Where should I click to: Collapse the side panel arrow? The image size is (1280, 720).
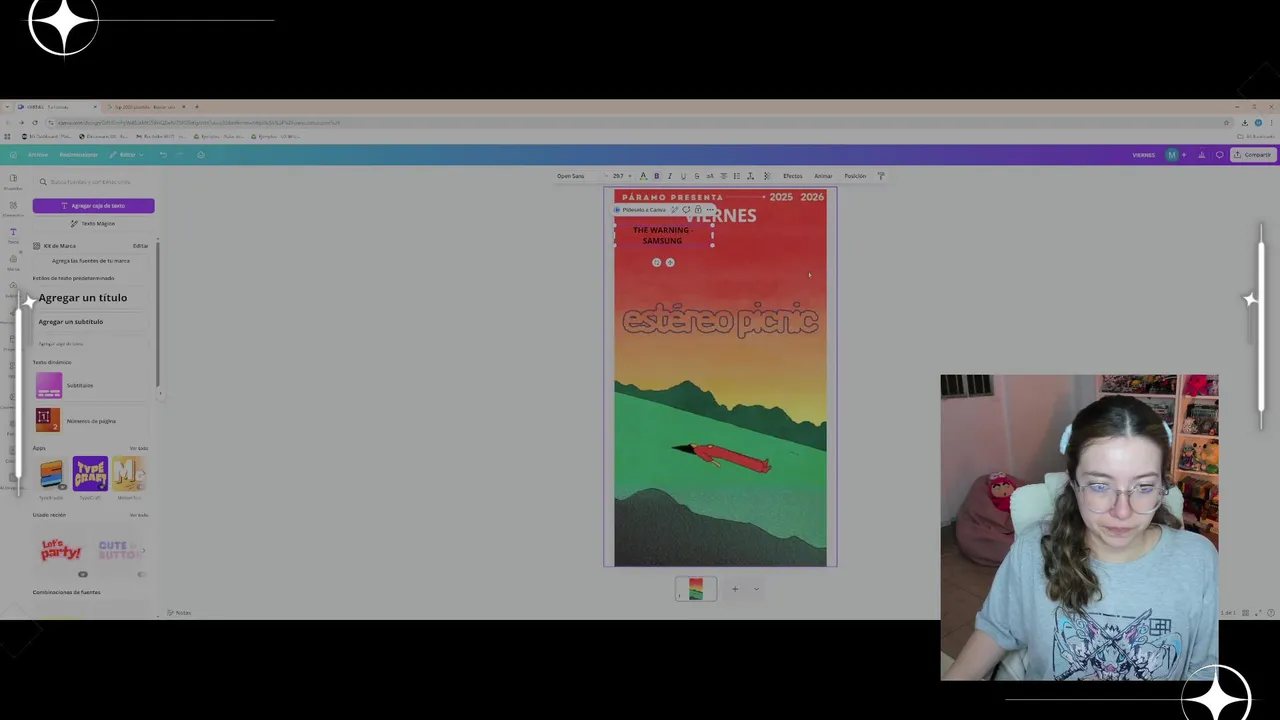[x=160, y=394]
